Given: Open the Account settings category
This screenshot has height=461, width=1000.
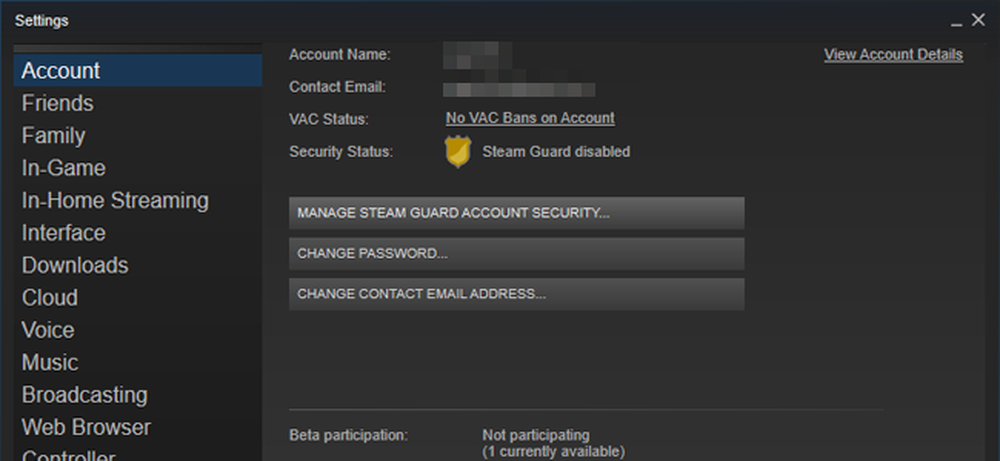Looking at the screenshot, I should click(x=138, y=70).
